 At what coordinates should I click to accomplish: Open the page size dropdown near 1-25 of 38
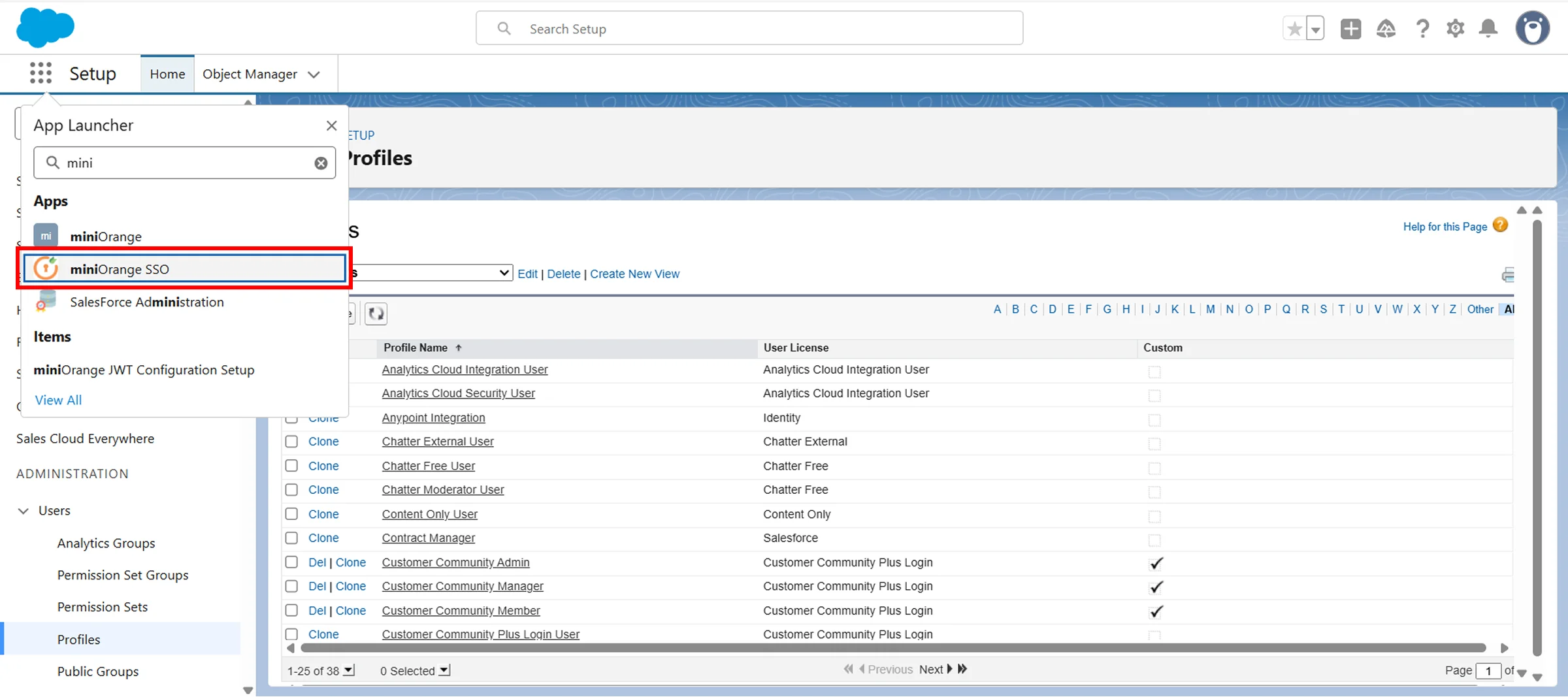[x=349, y=670]
